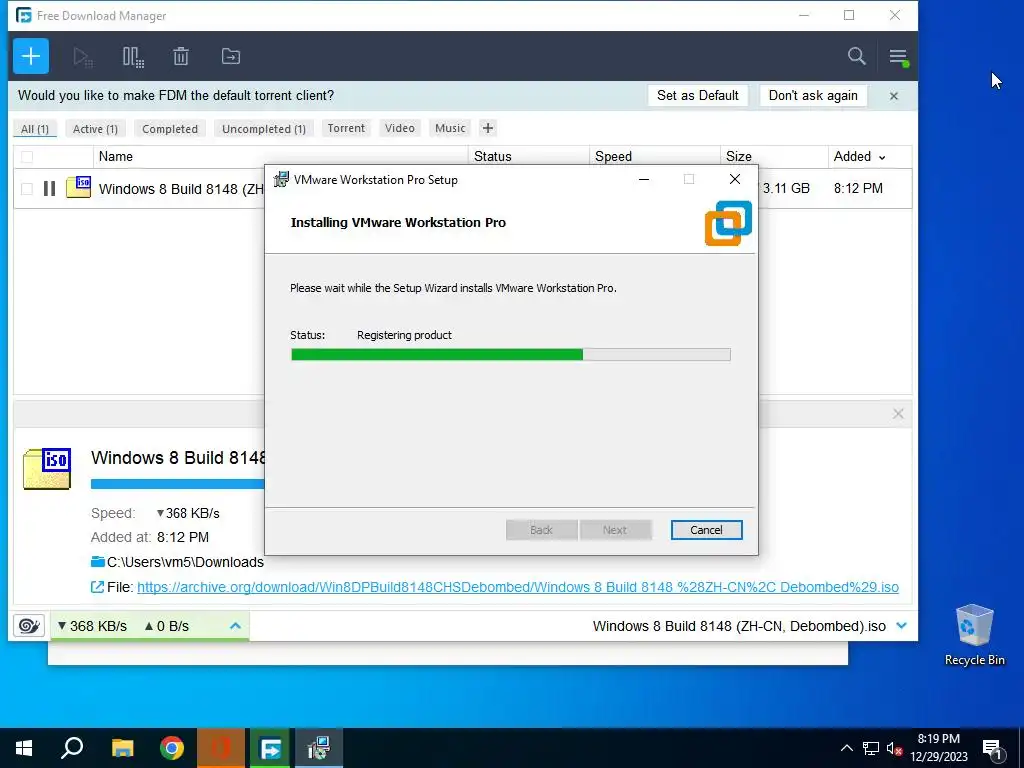Switch to the Active (1) tab
1024x768 pixels.
point(95,129)
